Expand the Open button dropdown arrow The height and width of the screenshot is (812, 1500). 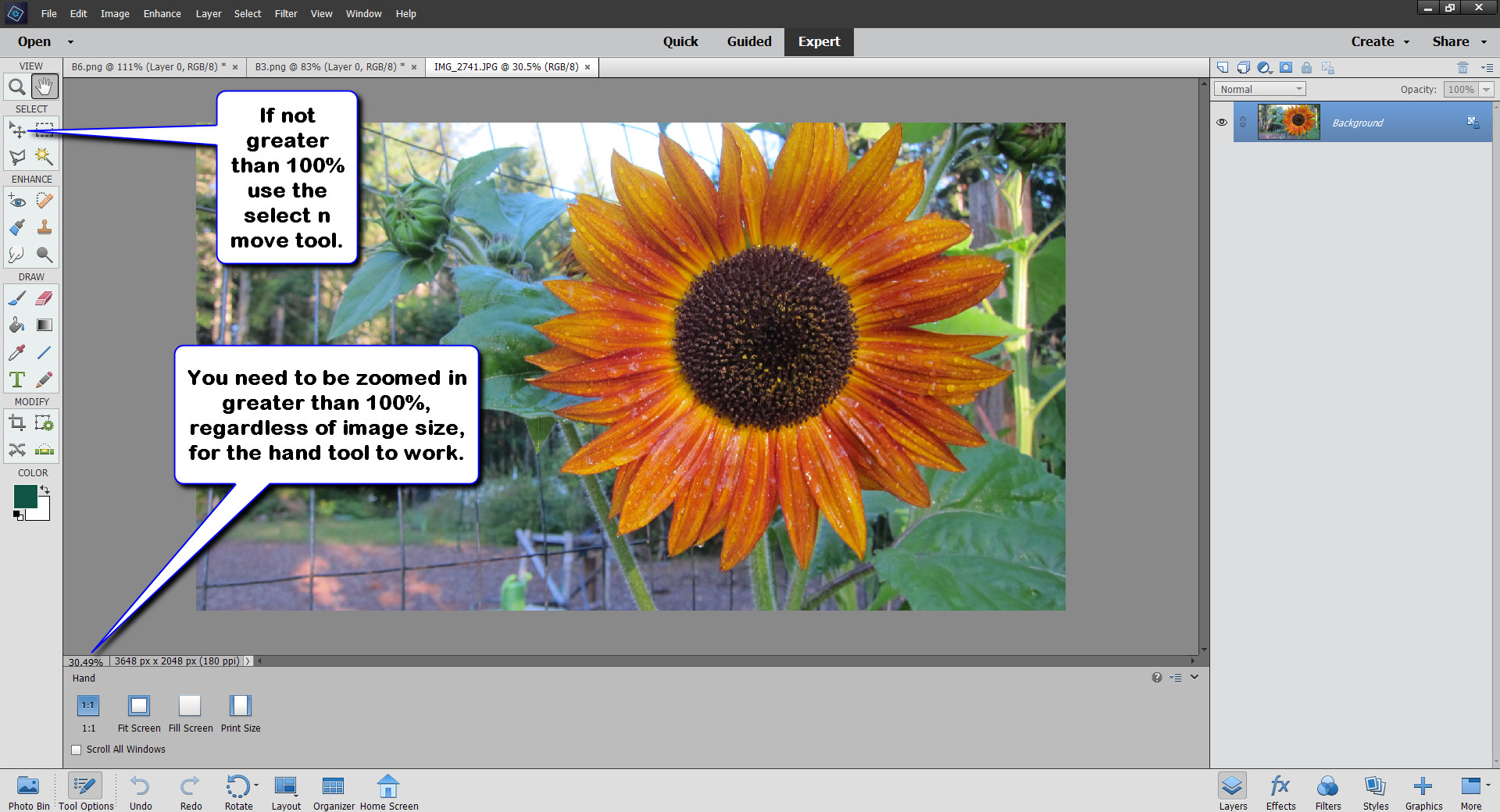point(70,41)
